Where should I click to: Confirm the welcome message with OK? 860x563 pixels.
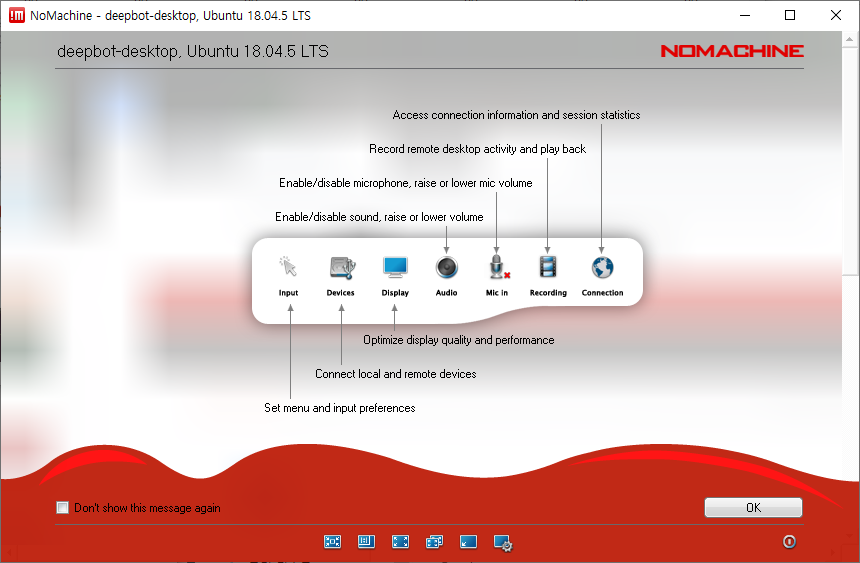pos(753,508)
